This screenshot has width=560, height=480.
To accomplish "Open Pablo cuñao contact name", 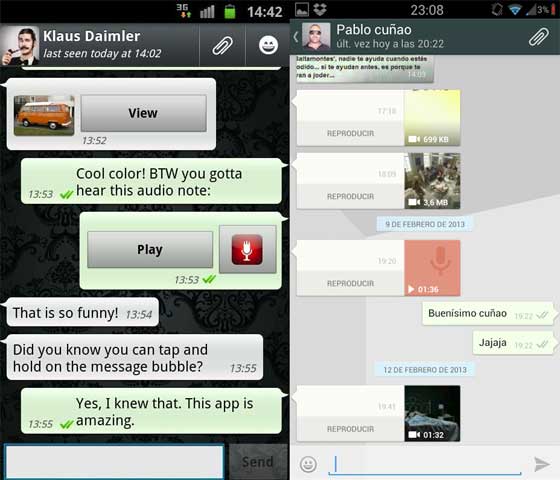I will (x=374, y=30).
